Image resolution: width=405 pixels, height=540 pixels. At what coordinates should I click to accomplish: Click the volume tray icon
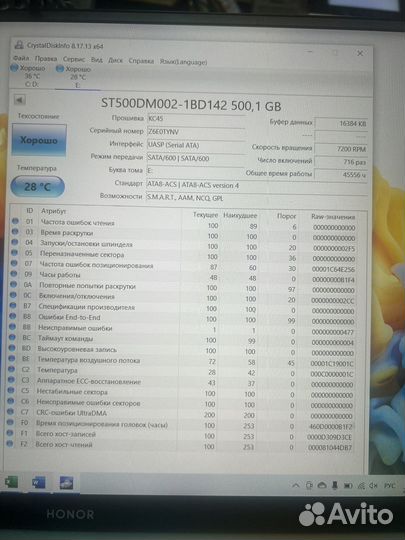click(x=373, y=486)
